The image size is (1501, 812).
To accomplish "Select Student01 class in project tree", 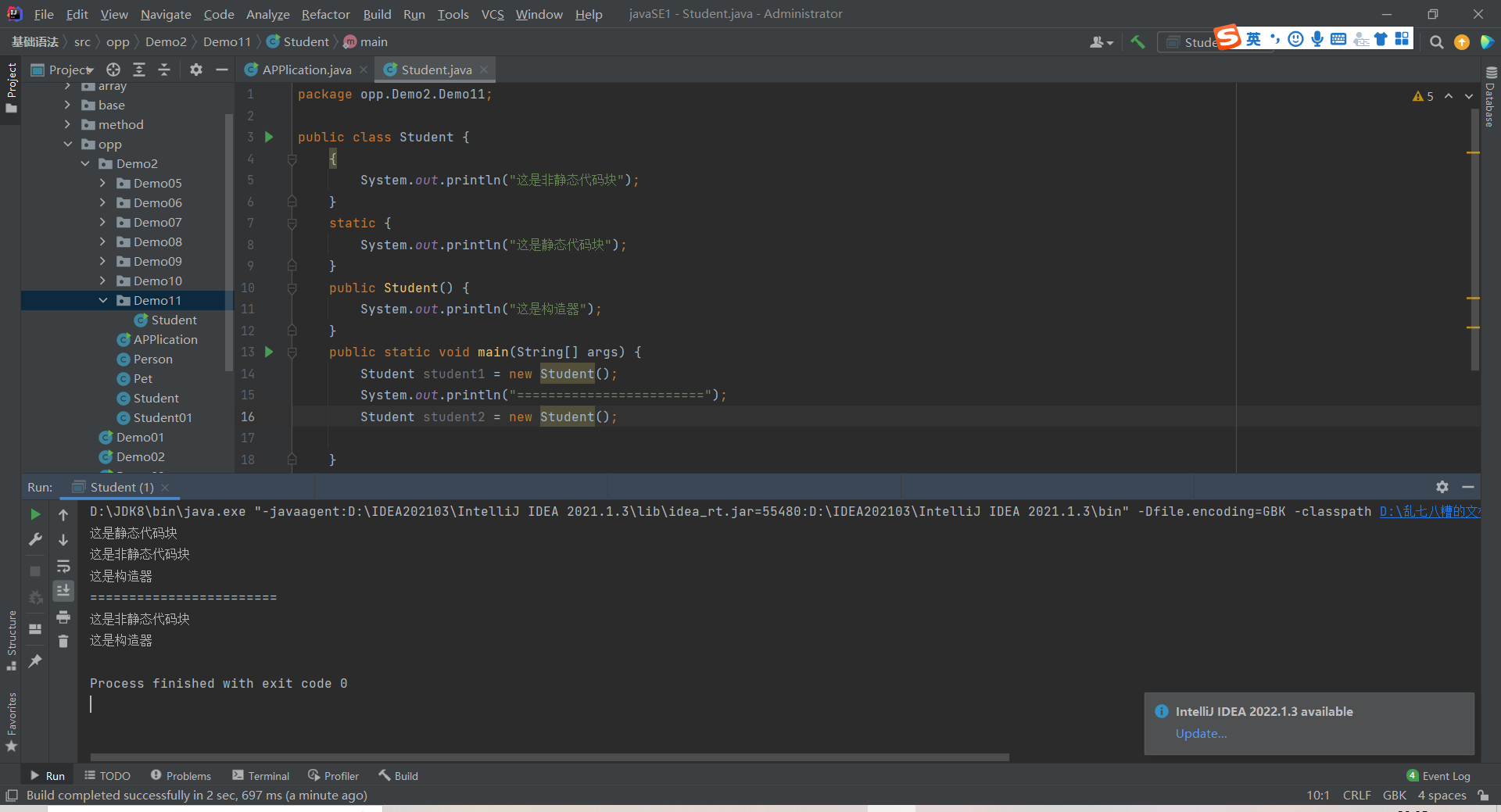I will [163, 418].
